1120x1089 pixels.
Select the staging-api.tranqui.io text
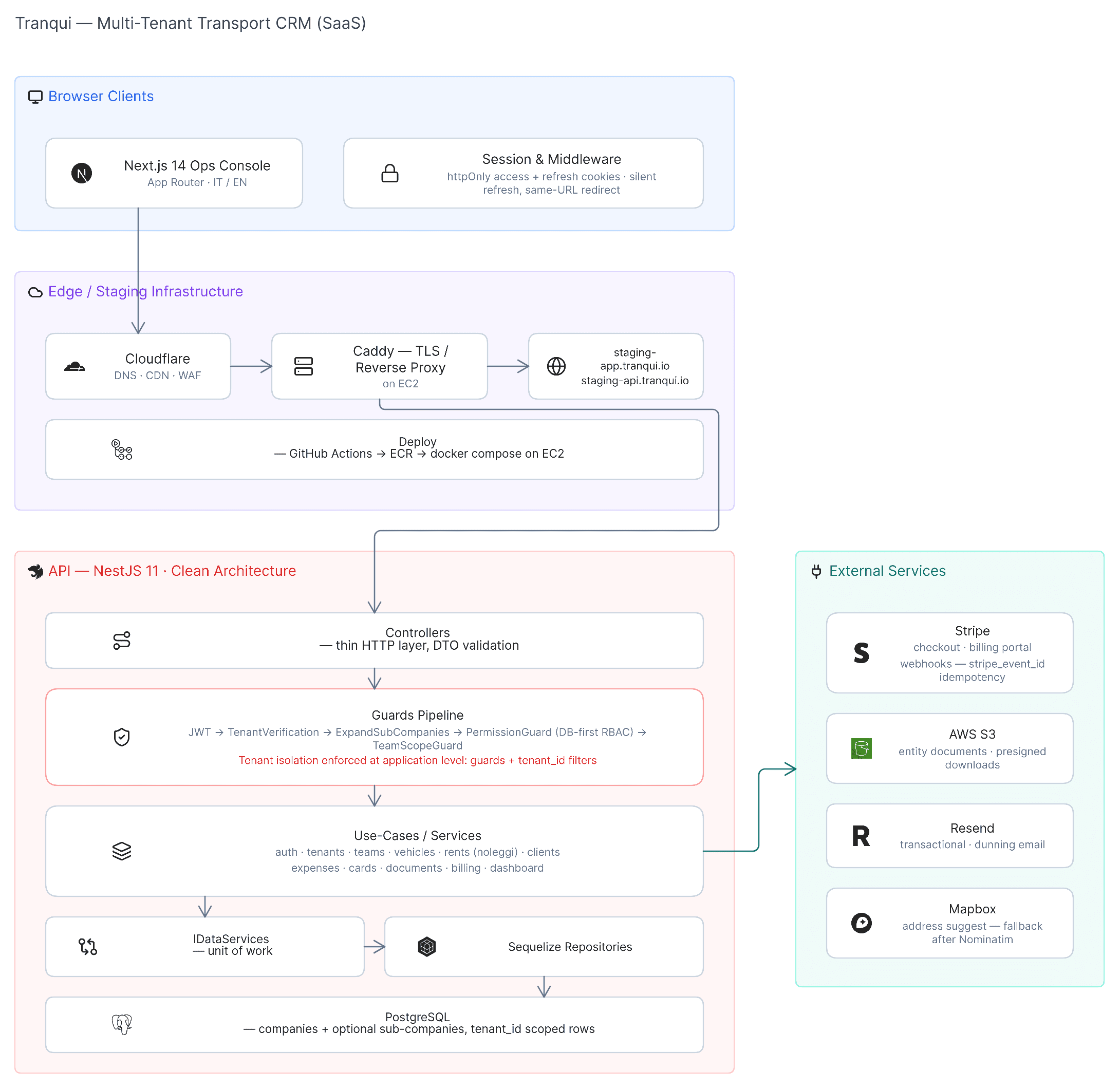pos(635,381)
